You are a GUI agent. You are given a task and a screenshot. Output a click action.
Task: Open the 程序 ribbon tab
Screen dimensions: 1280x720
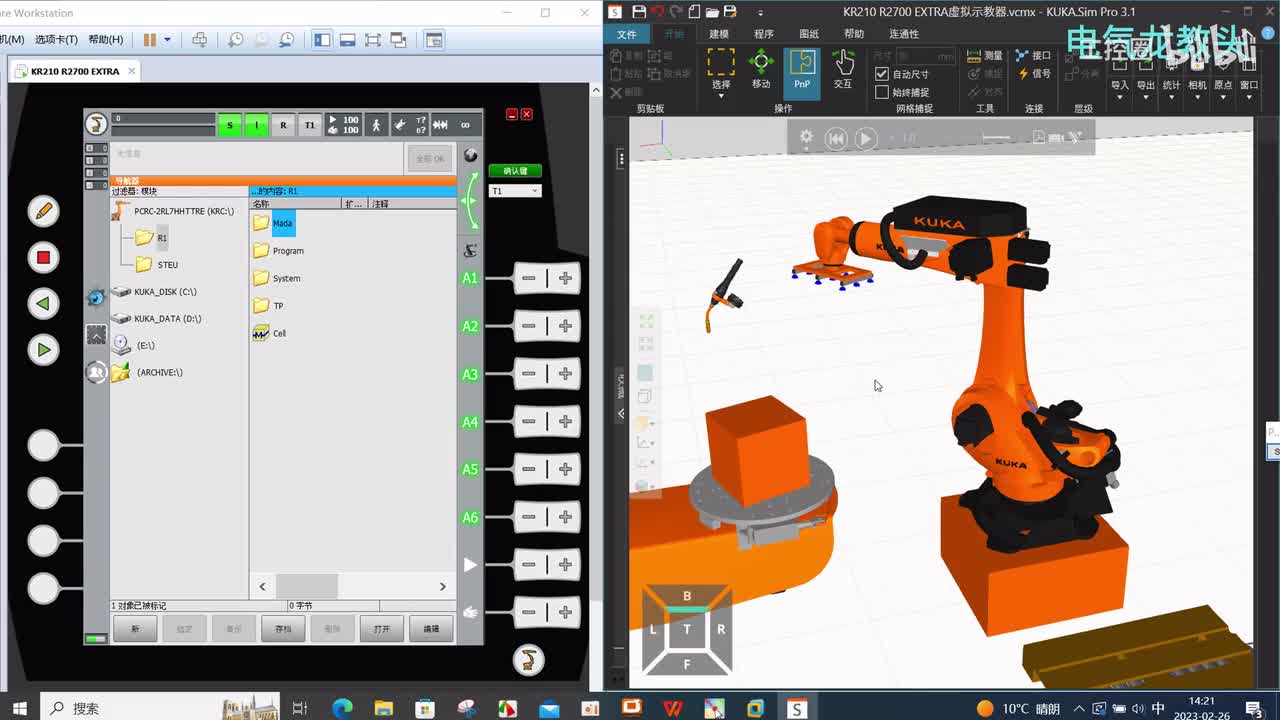[764, 34]
